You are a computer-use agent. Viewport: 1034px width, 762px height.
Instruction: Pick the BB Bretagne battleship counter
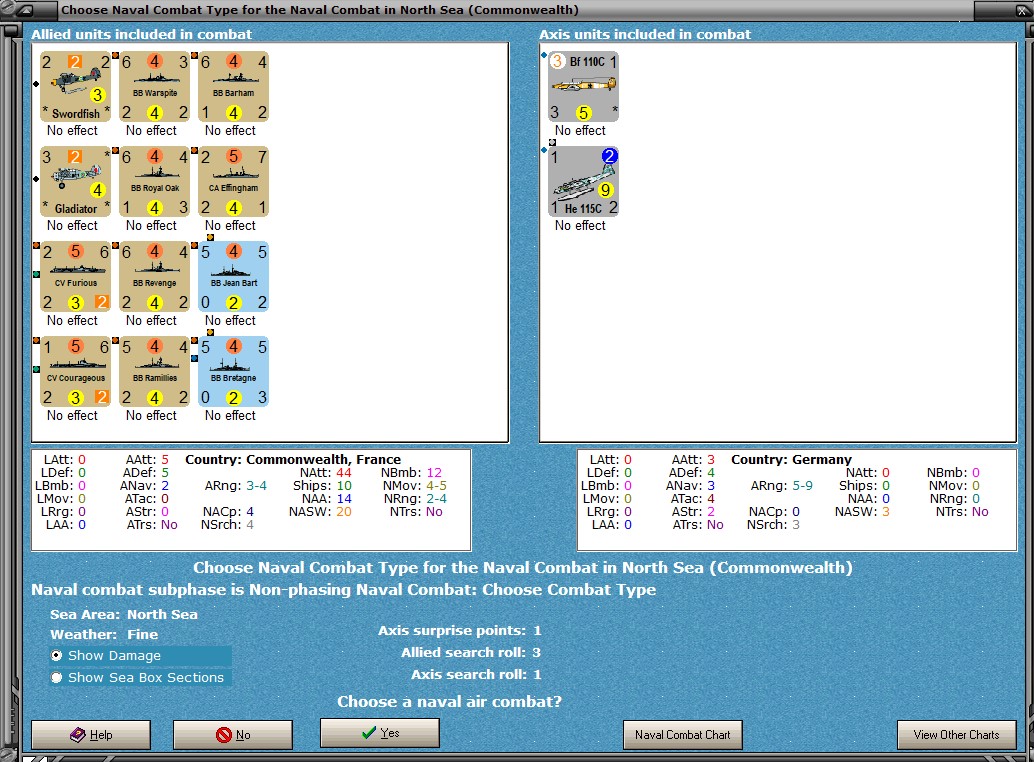pyautogui.click(x=233, y=372)
